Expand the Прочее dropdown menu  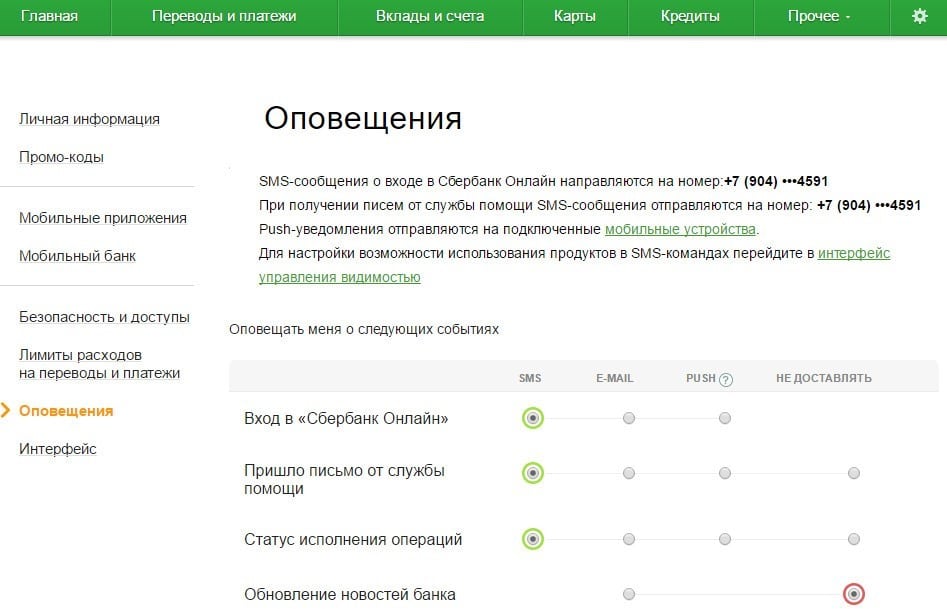(x=818, y=16)
